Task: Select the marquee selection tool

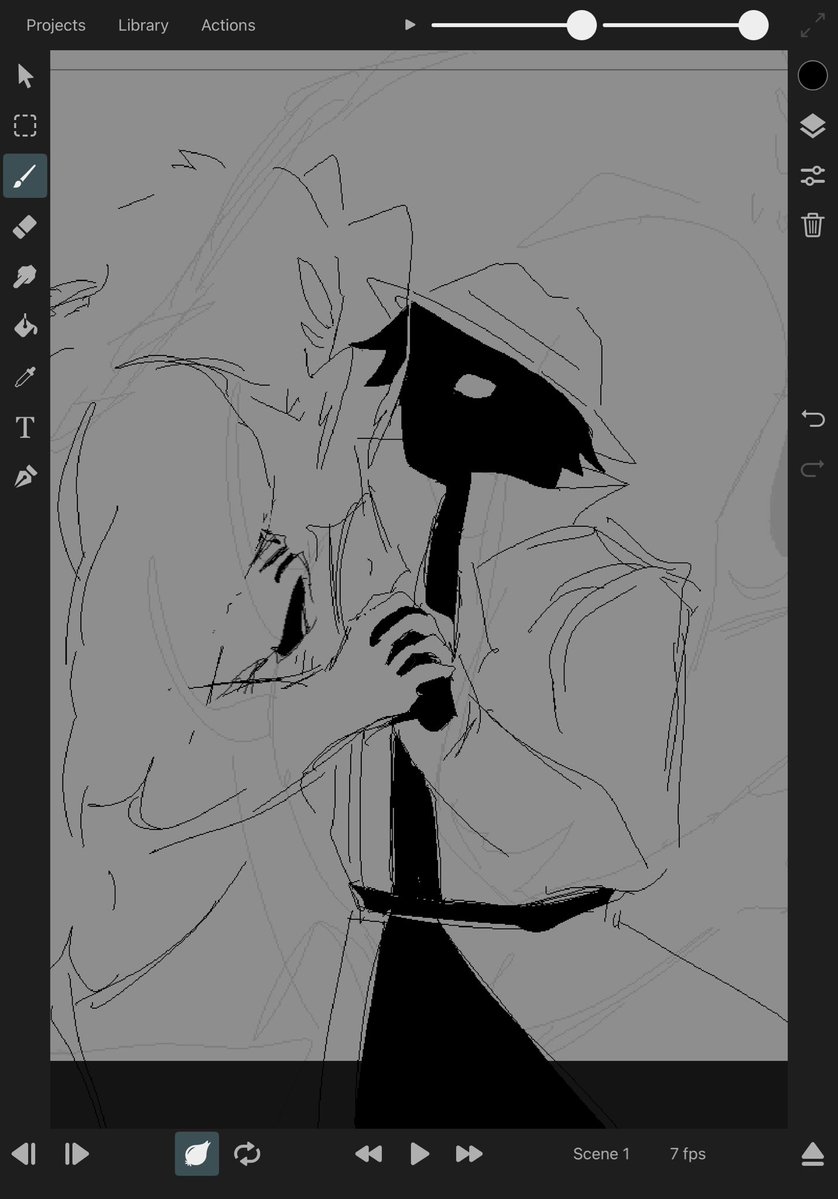Action: (x=25, y=125)
